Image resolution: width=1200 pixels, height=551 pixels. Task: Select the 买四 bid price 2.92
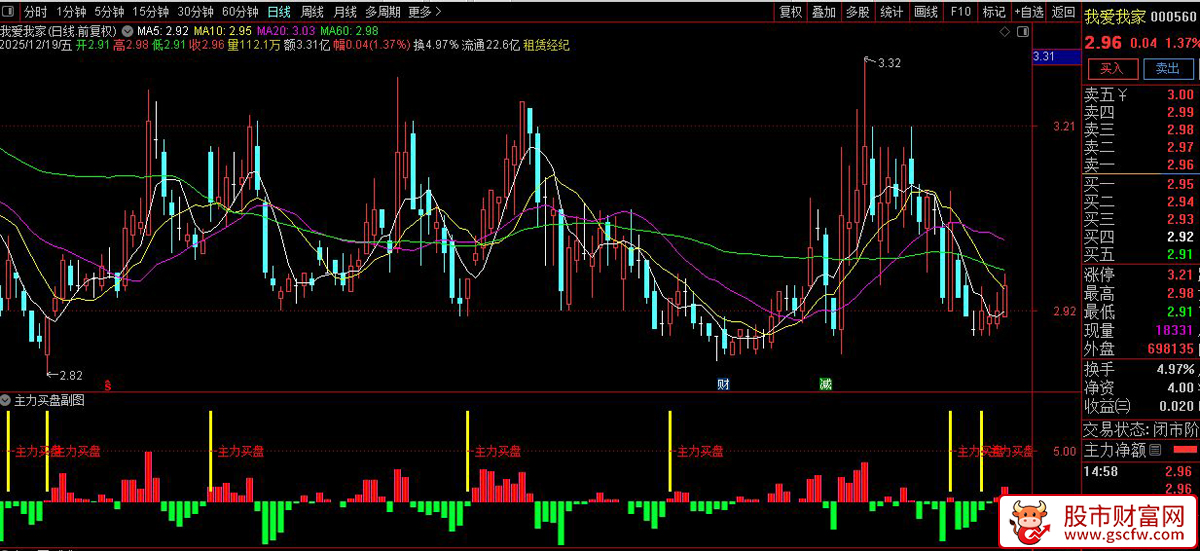(x=1179, y=237)
